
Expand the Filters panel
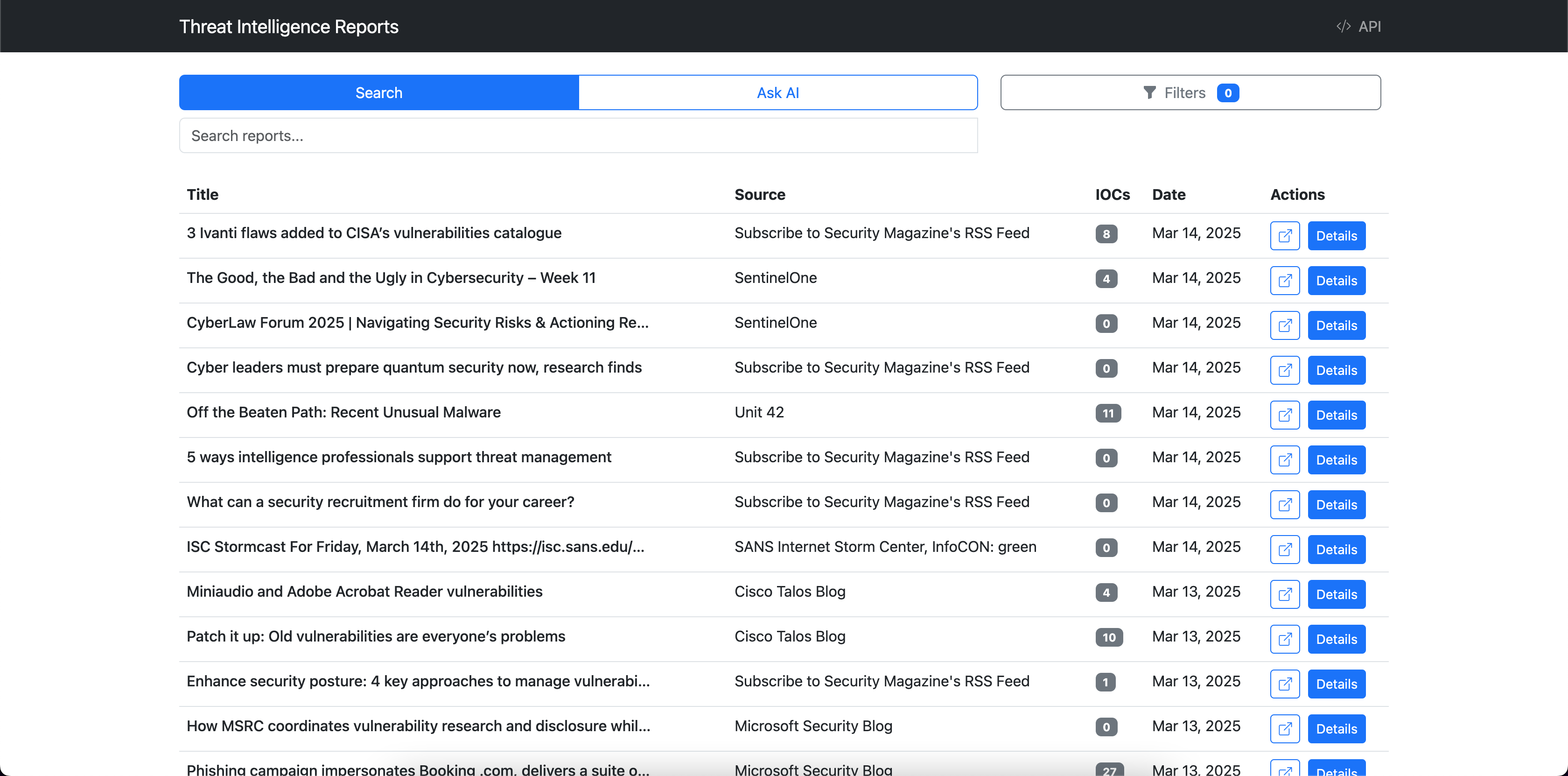pyautogui.click(x=1190, y=92)
